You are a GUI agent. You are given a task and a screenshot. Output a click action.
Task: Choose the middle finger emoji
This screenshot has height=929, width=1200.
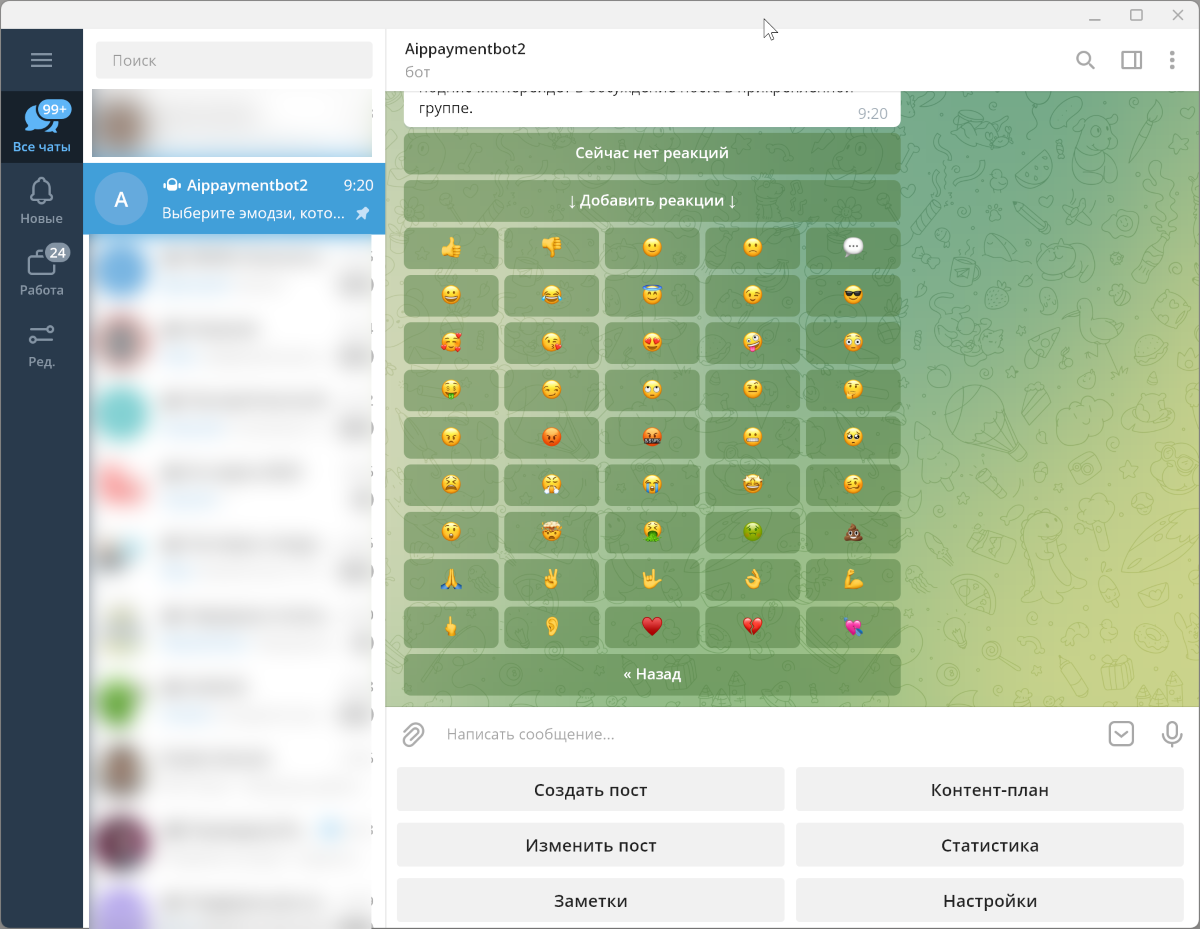click(451, 627)
